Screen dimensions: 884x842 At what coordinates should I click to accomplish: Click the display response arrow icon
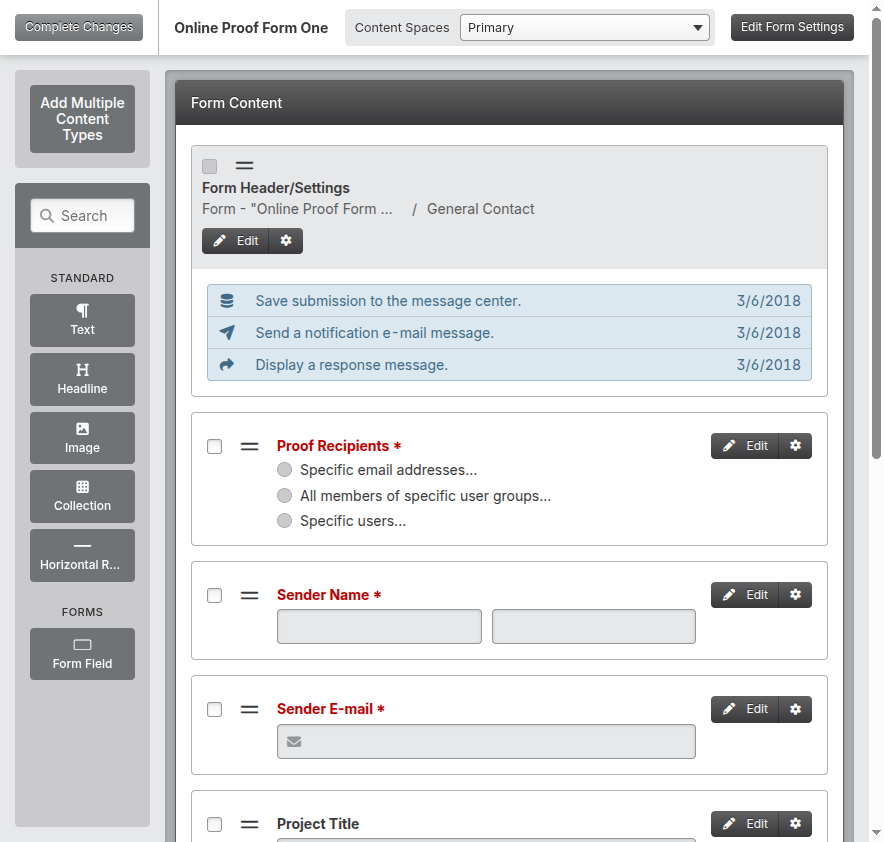tap(227, 365)
